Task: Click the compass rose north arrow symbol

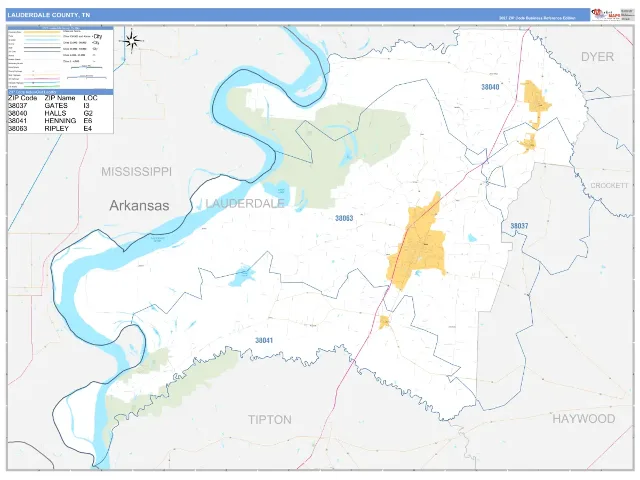Action: click(x=132, y=41)
